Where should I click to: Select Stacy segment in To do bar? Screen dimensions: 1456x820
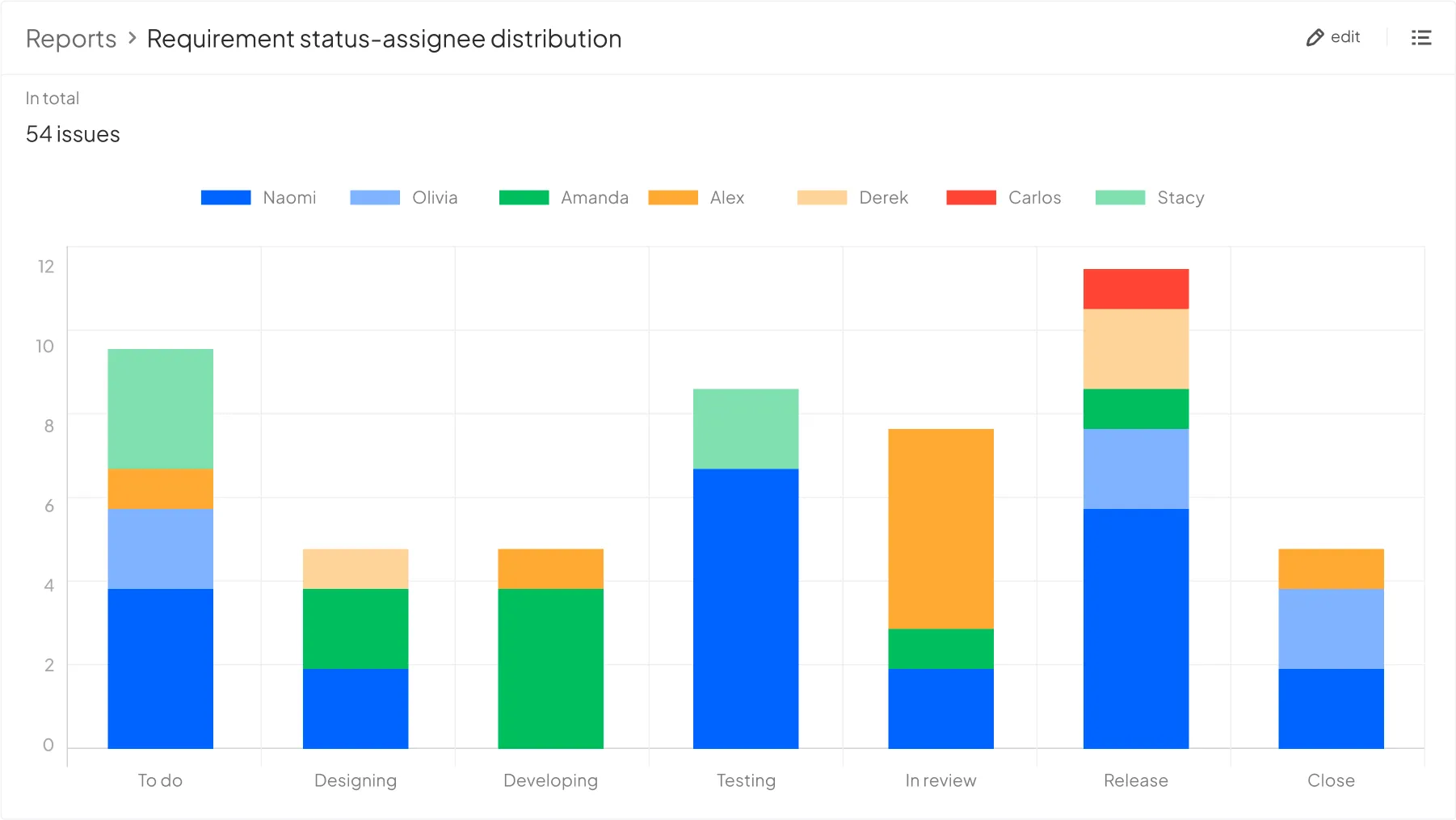tap(160, 409)
